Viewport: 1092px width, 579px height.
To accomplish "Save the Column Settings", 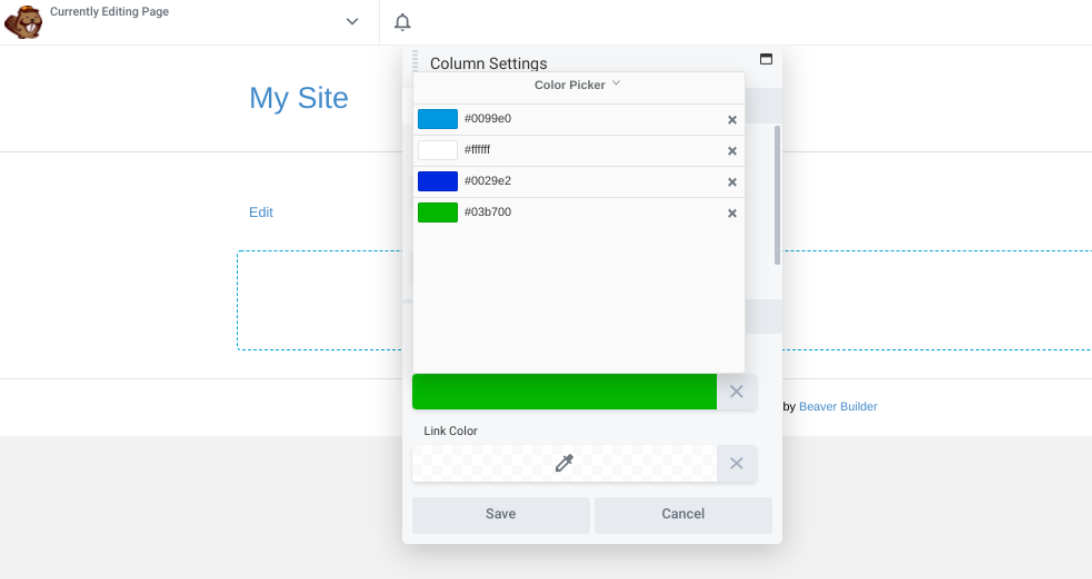I will 500,513.
